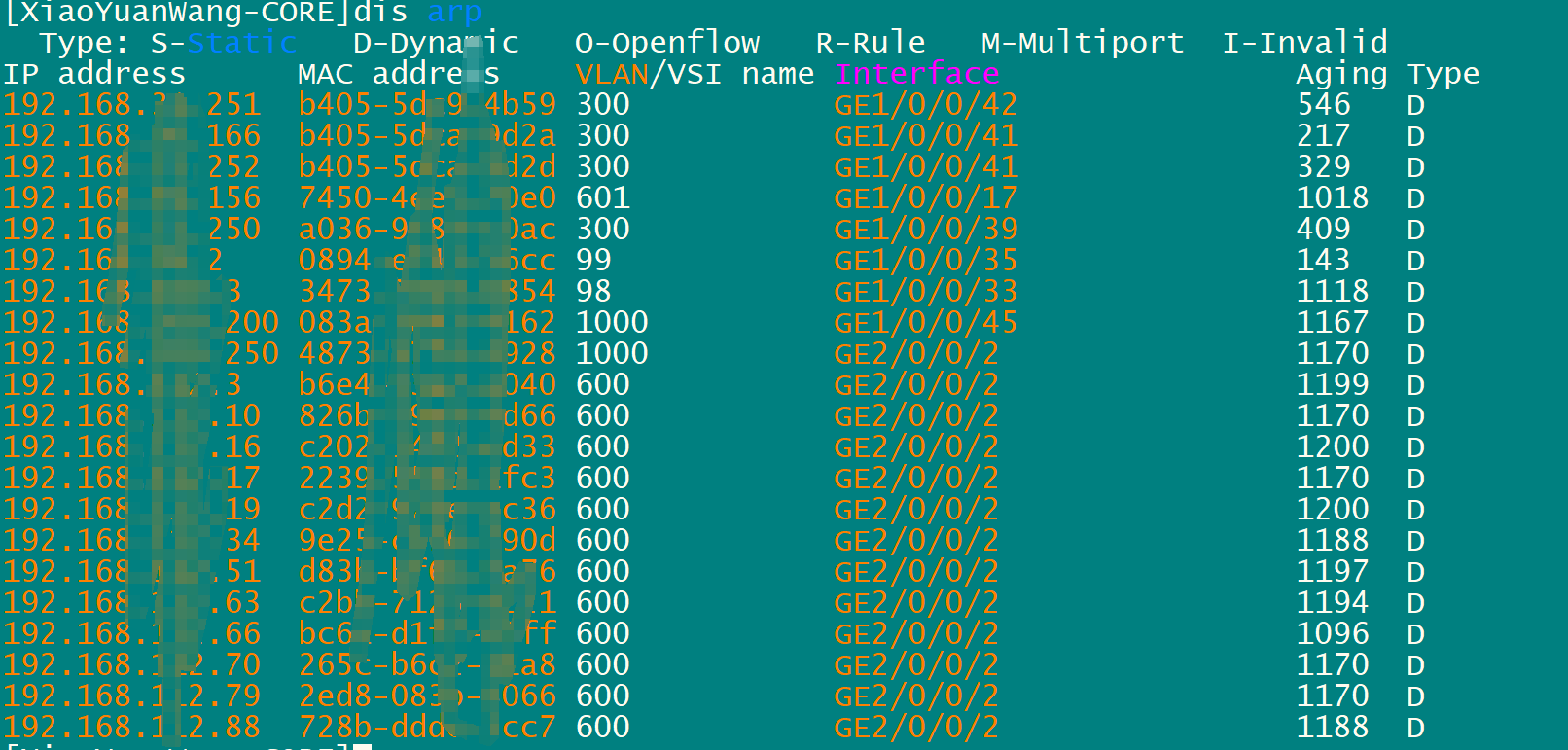
Task: Click the Interface column header
Action: click(916, 74)
